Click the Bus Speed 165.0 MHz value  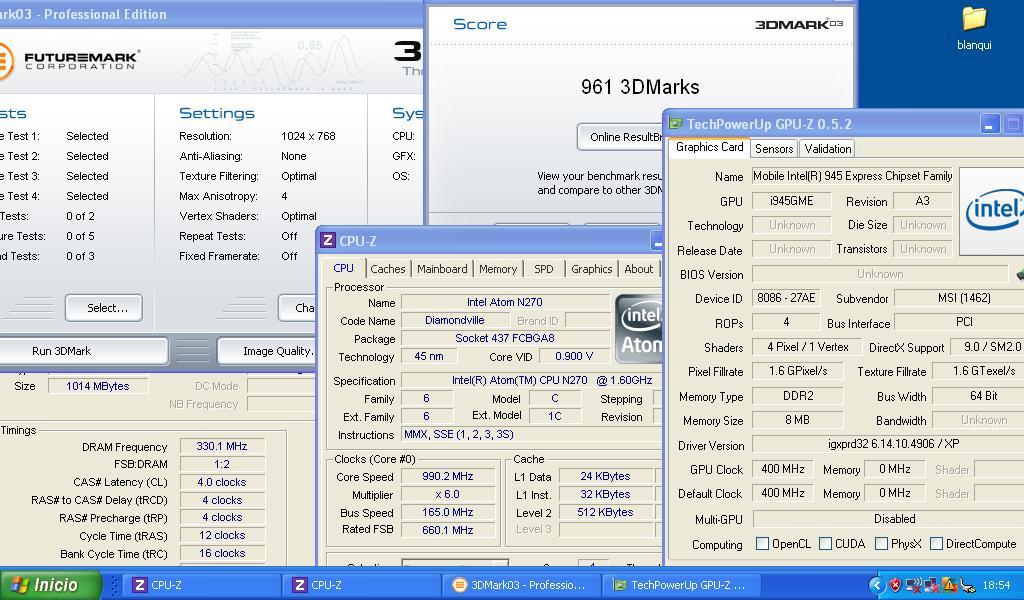tap(447, 513)
